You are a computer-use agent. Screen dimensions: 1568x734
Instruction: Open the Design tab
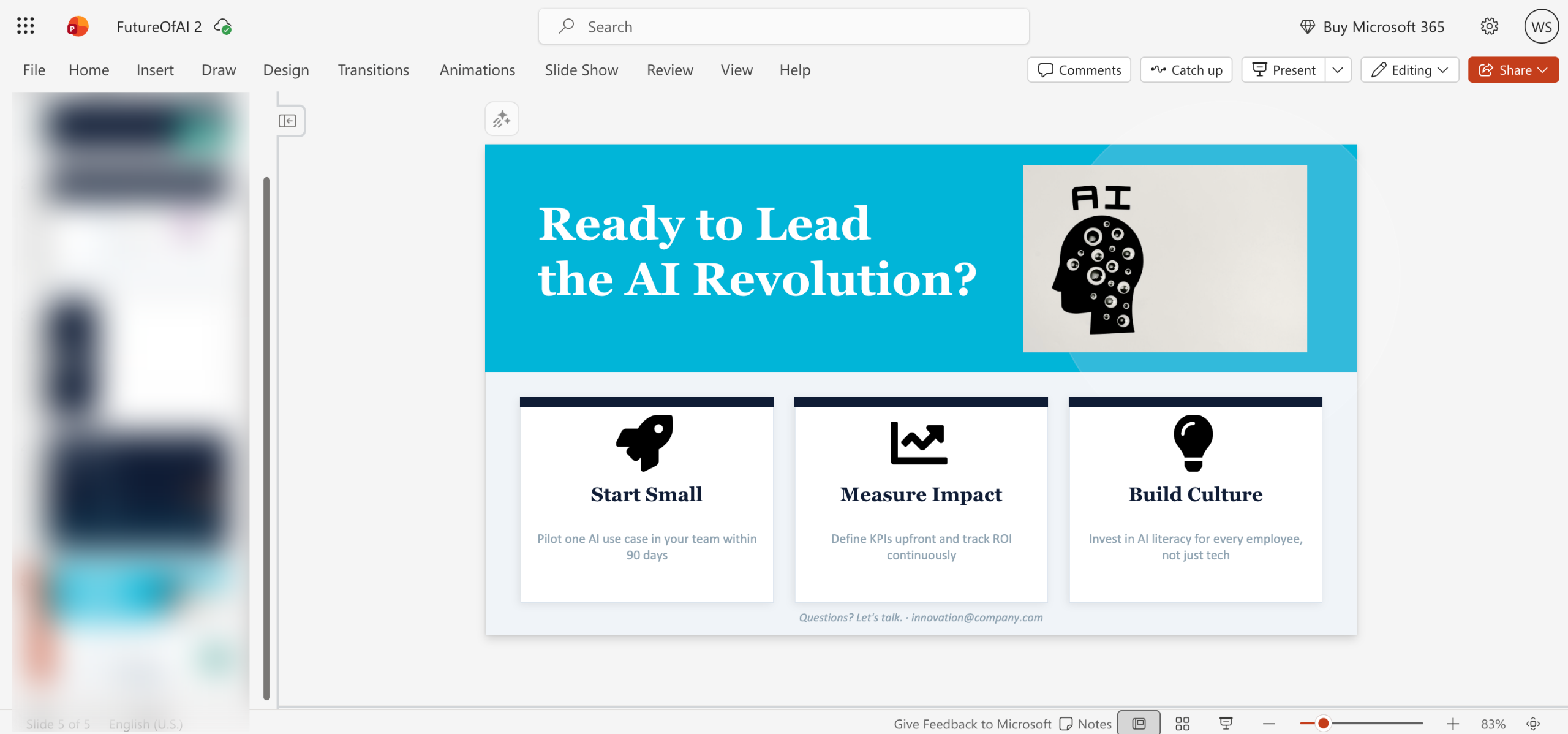(285, 70)
